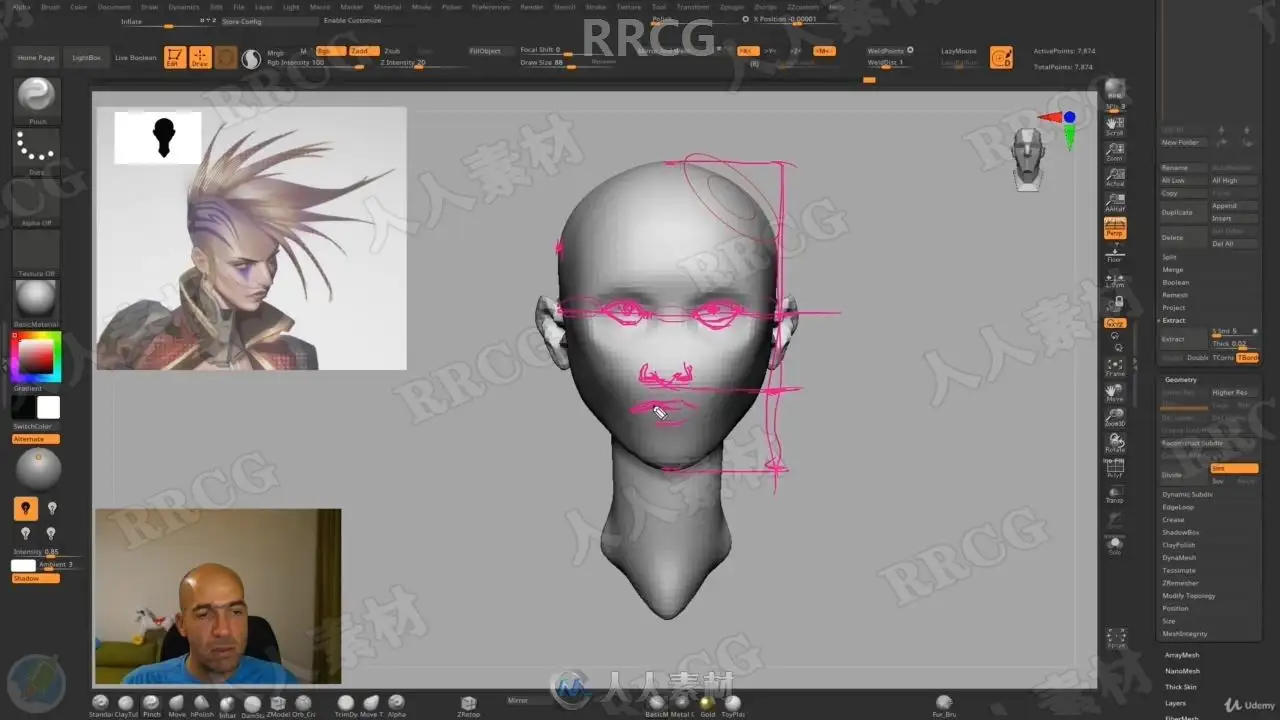Select the ZRetop brush icon
The height and width of the screenshot is (720, 1280).
(468, 705)
